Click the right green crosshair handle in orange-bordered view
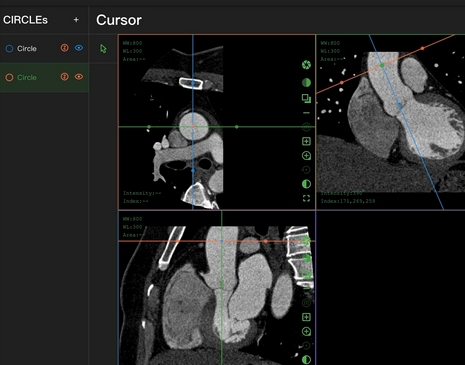 click(237, 127)
